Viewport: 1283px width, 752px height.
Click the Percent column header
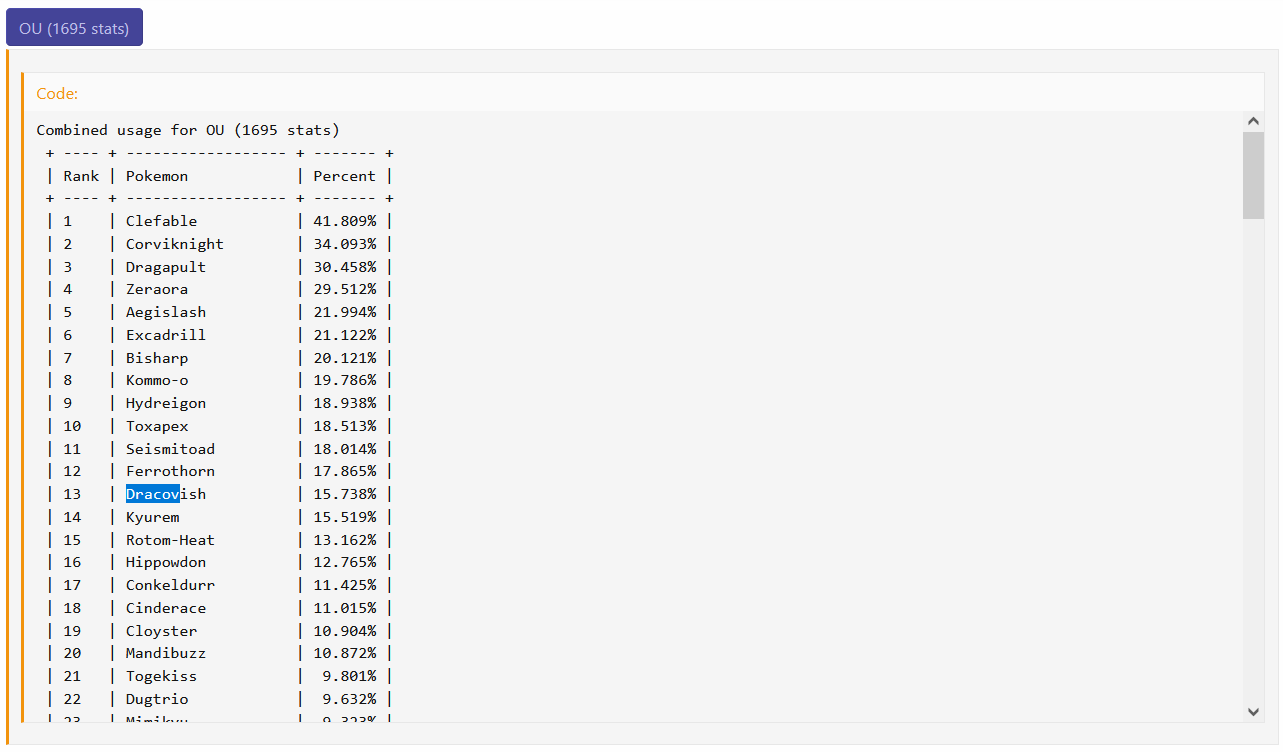(x=344, y=176)
